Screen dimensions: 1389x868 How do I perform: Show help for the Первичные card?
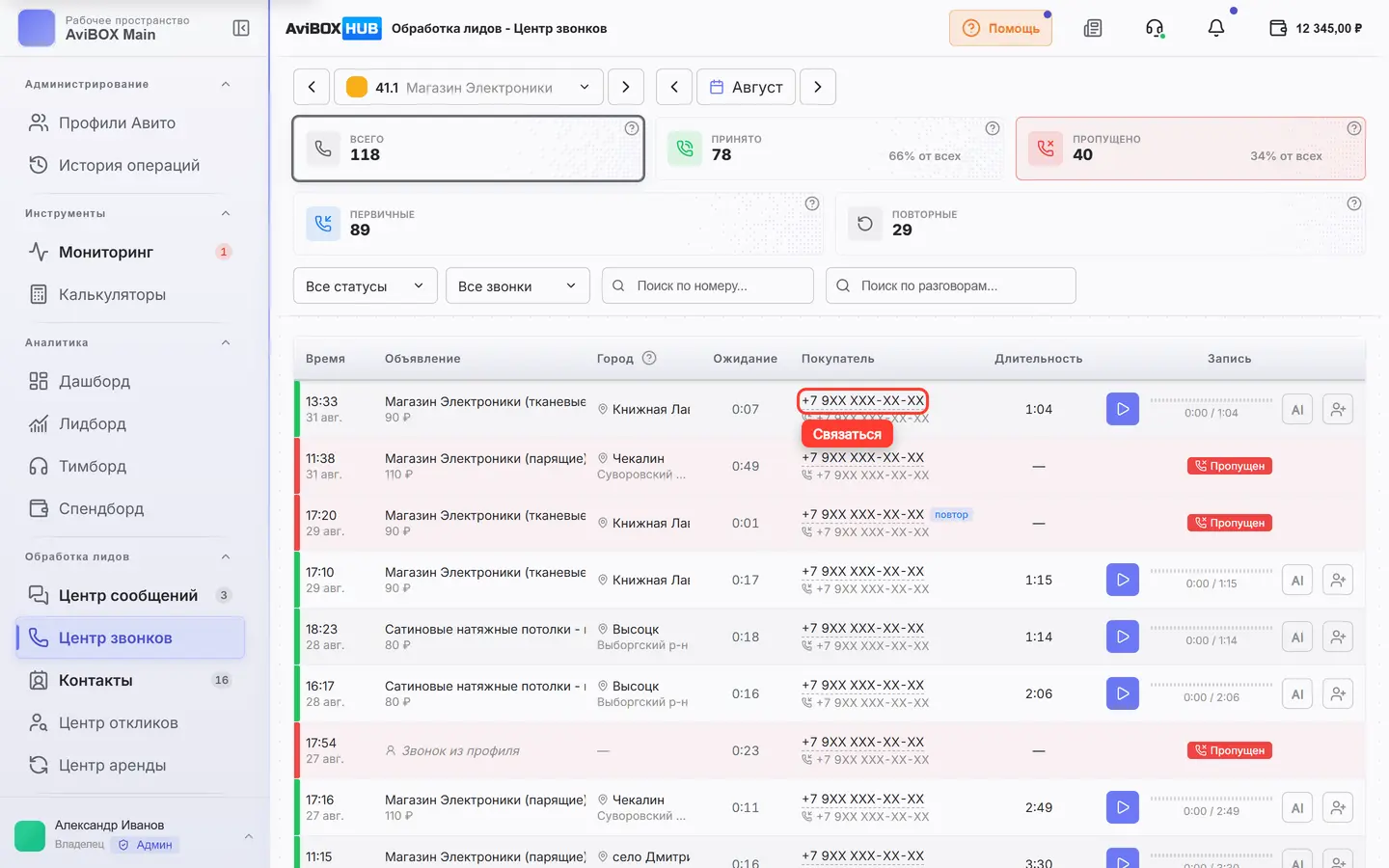click(812, 203)
